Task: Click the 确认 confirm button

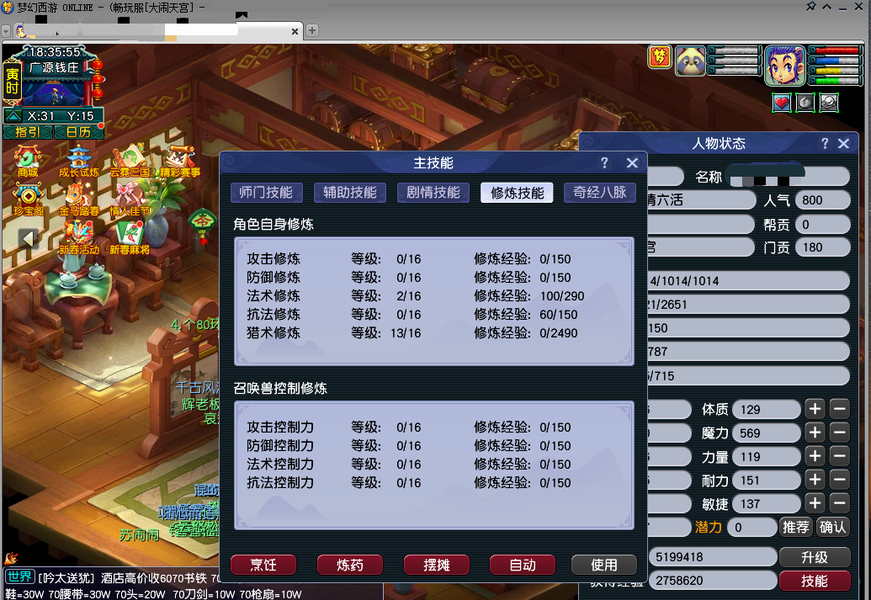Action: coord(832,527)
